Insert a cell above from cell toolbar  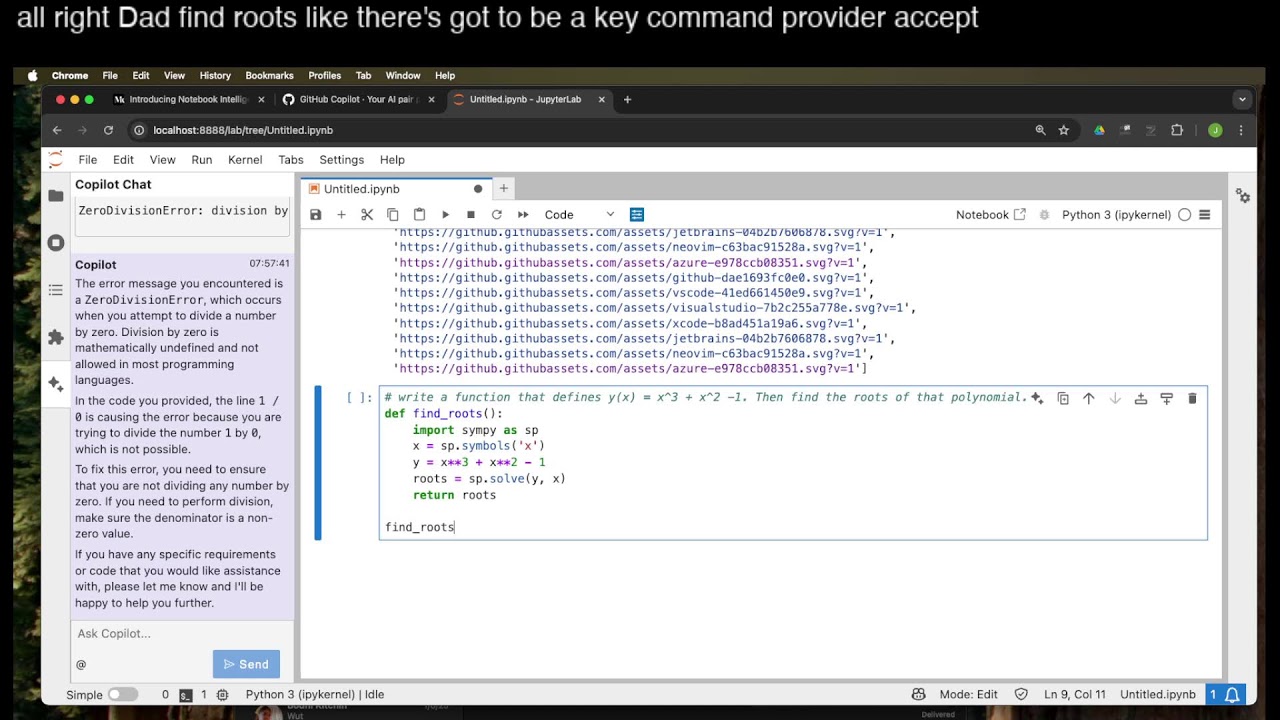pyautogui.click(x=1141, y=398)
